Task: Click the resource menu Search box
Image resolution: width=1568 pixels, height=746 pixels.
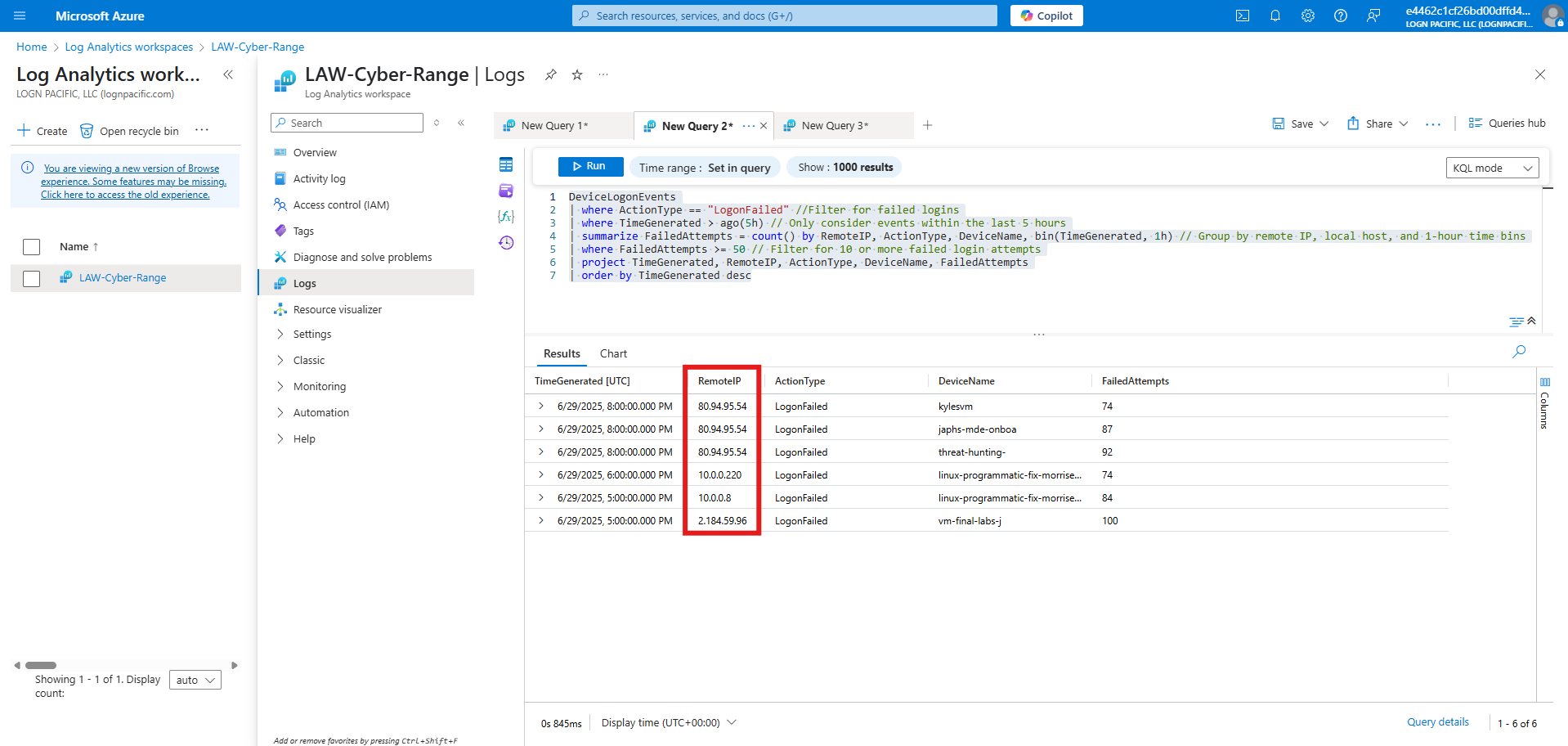Action: 347,123
